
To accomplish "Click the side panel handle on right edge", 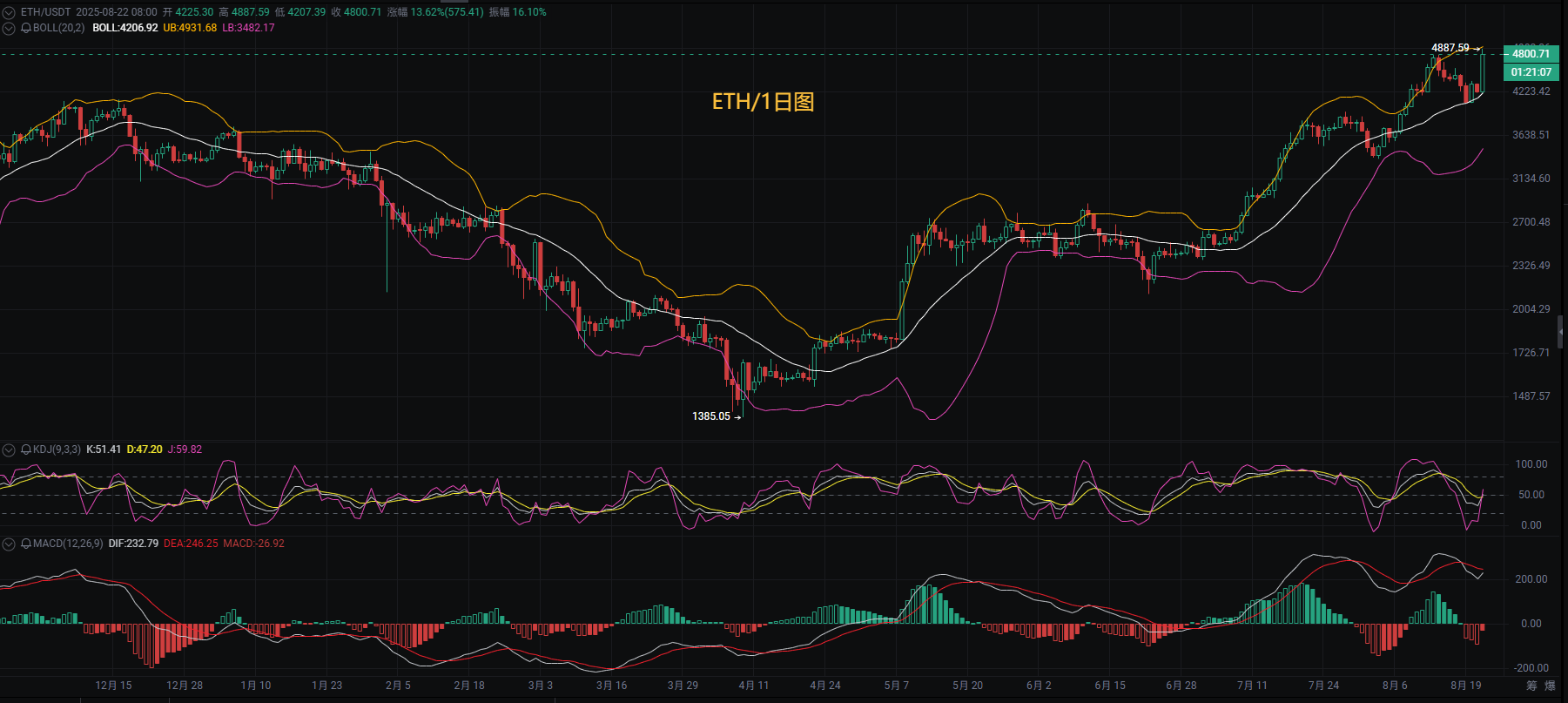I will pos(1560,332).
